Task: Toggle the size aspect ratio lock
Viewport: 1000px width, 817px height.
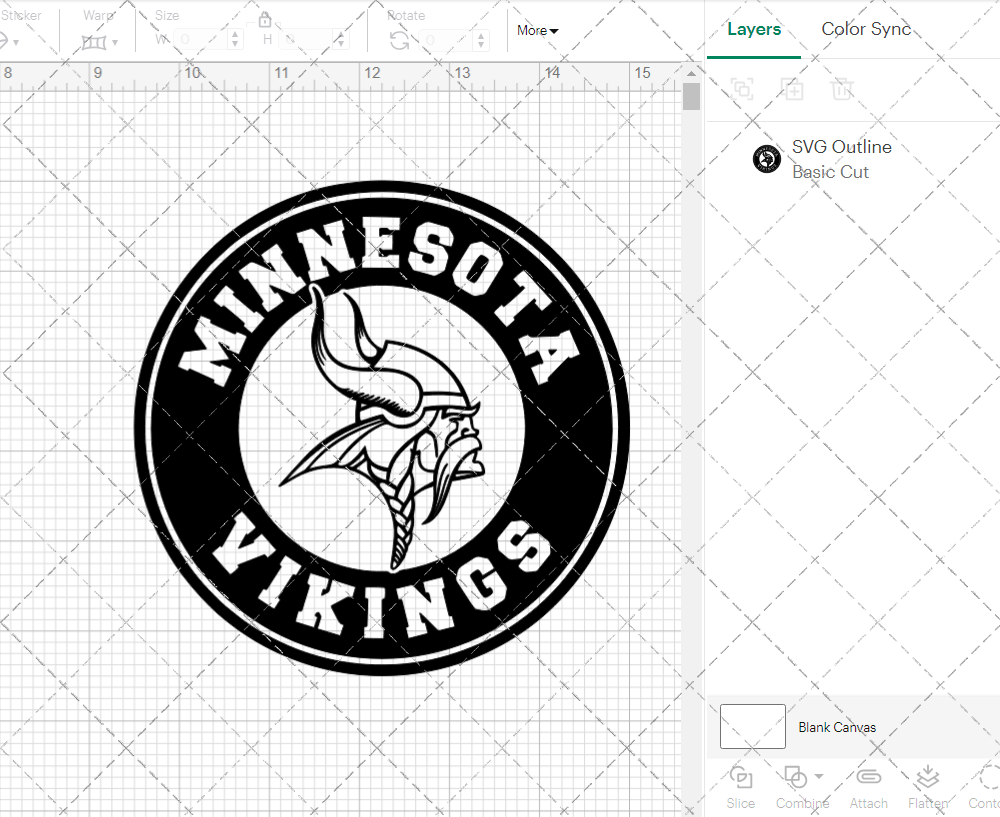Action: (265, 19)
